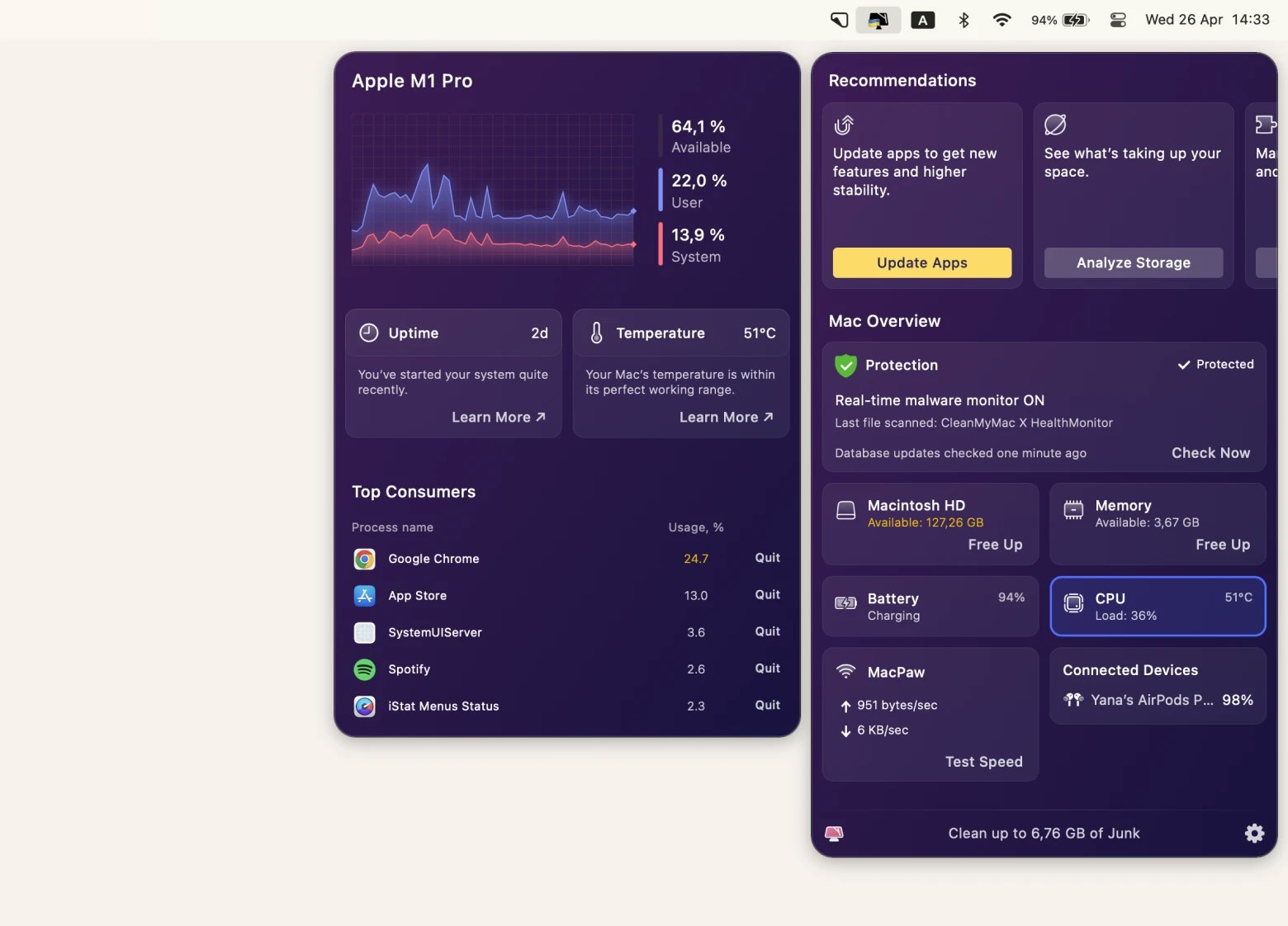Click the iStat Menus Status icon
1288x926 pixels.
pos(364,706)
